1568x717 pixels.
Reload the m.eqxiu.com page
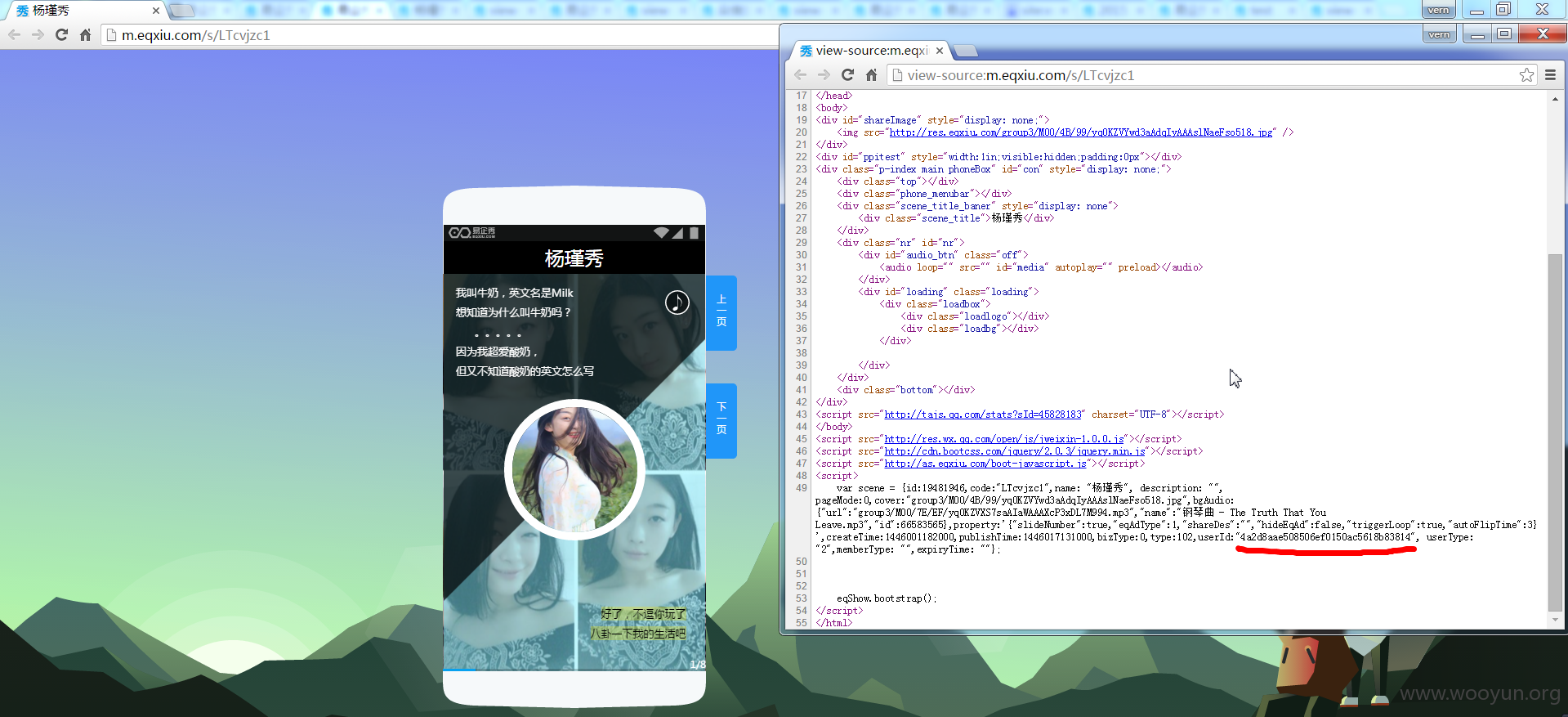click(x=61, y=35)
